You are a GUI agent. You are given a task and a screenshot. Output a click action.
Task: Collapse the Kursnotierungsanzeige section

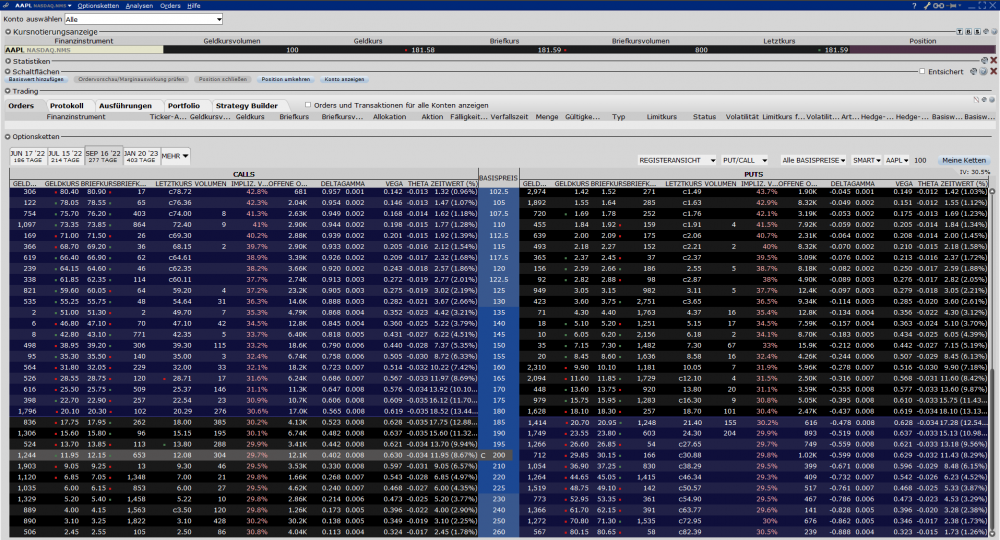pyautogui.click(x=5, y=32)
